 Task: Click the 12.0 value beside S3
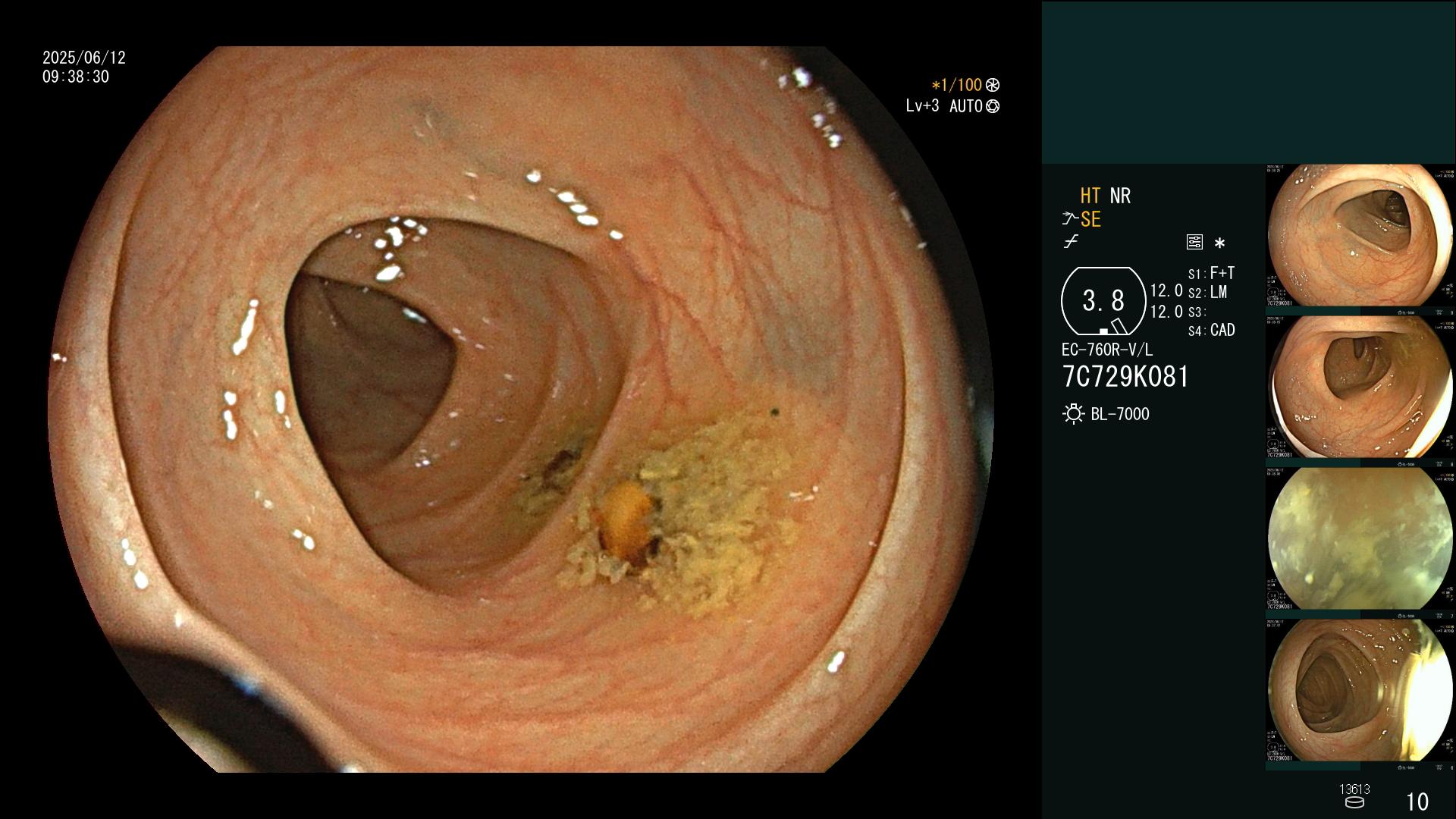point(1166,312)
